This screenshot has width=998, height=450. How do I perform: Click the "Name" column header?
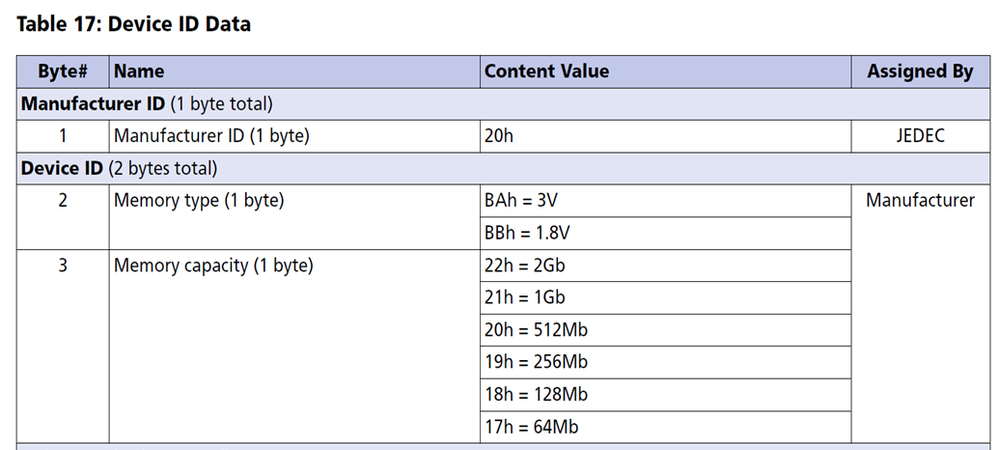pyautogui.click(x=139, y=71)
